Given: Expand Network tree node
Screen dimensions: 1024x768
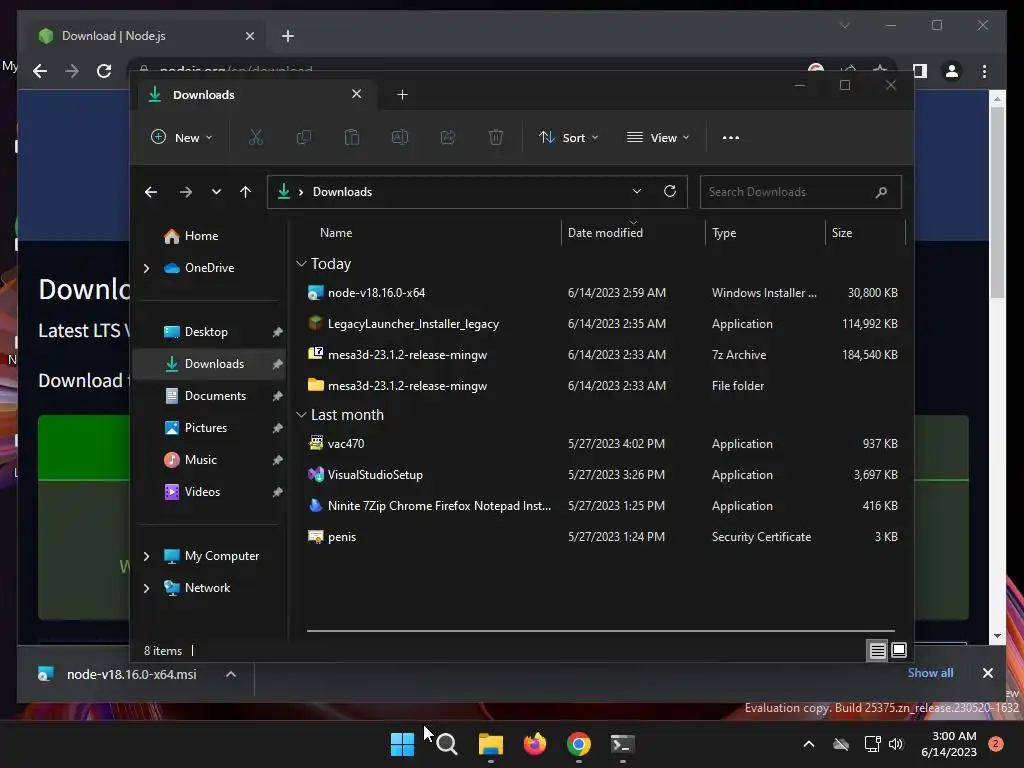Looking at the screenshot, I should point(146,588).
